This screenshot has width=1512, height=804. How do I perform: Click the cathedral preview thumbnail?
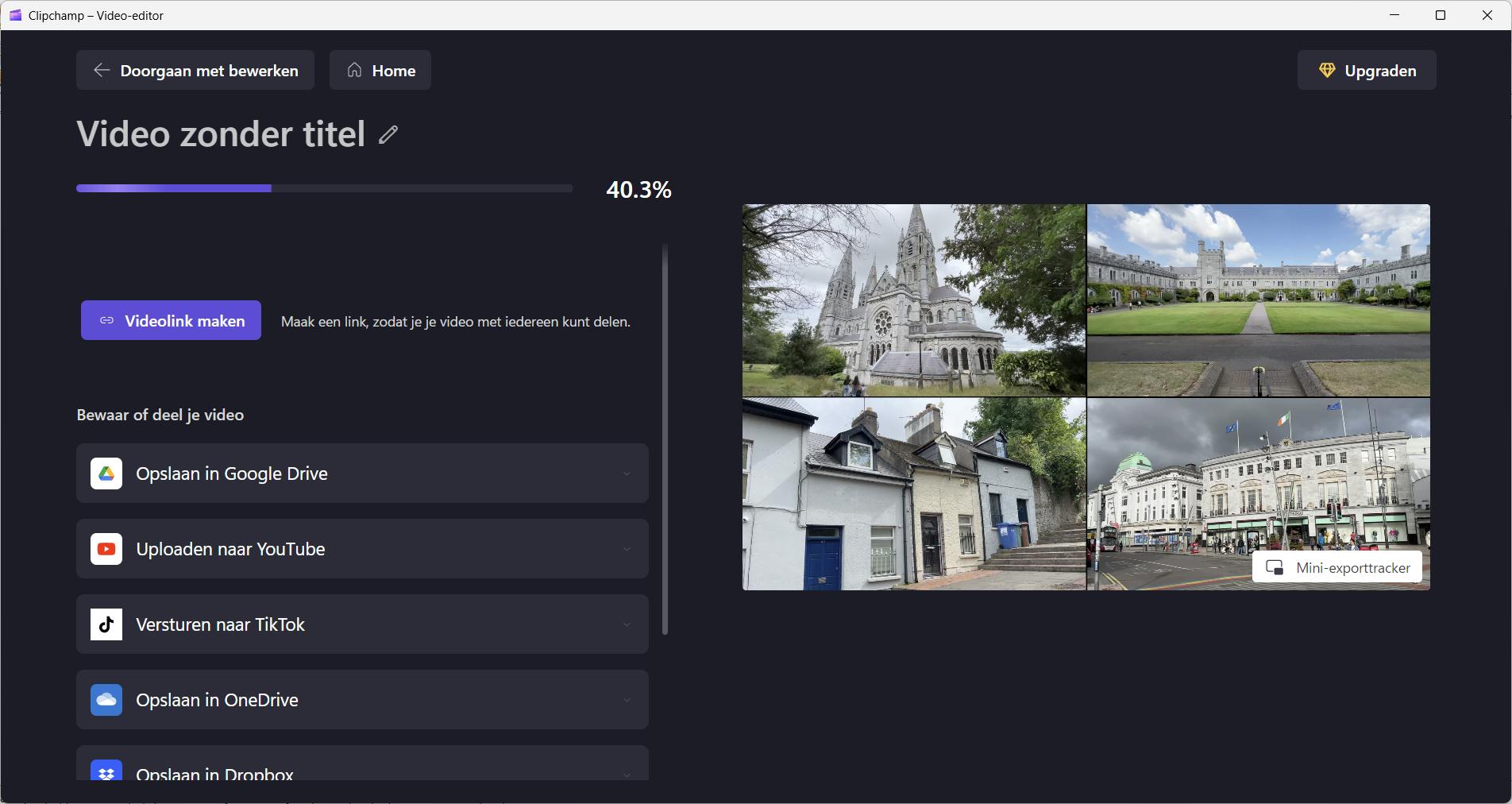point(914,300)
